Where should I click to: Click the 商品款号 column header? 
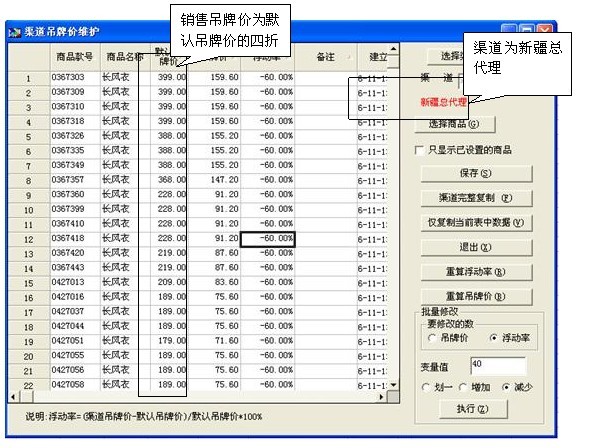pyautogui.click(x=75, y=57)
